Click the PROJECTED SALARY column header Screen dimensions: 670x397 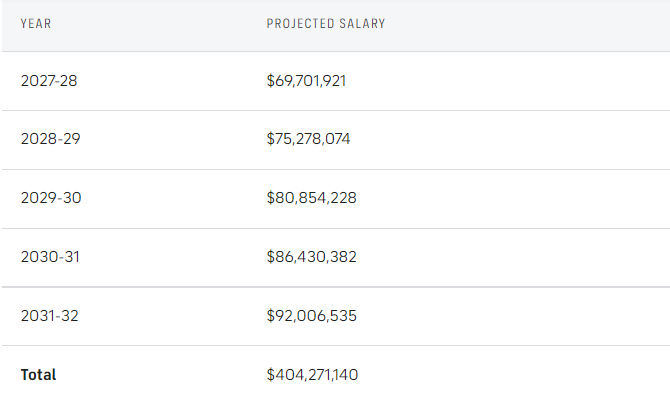(x=326, y=24)
